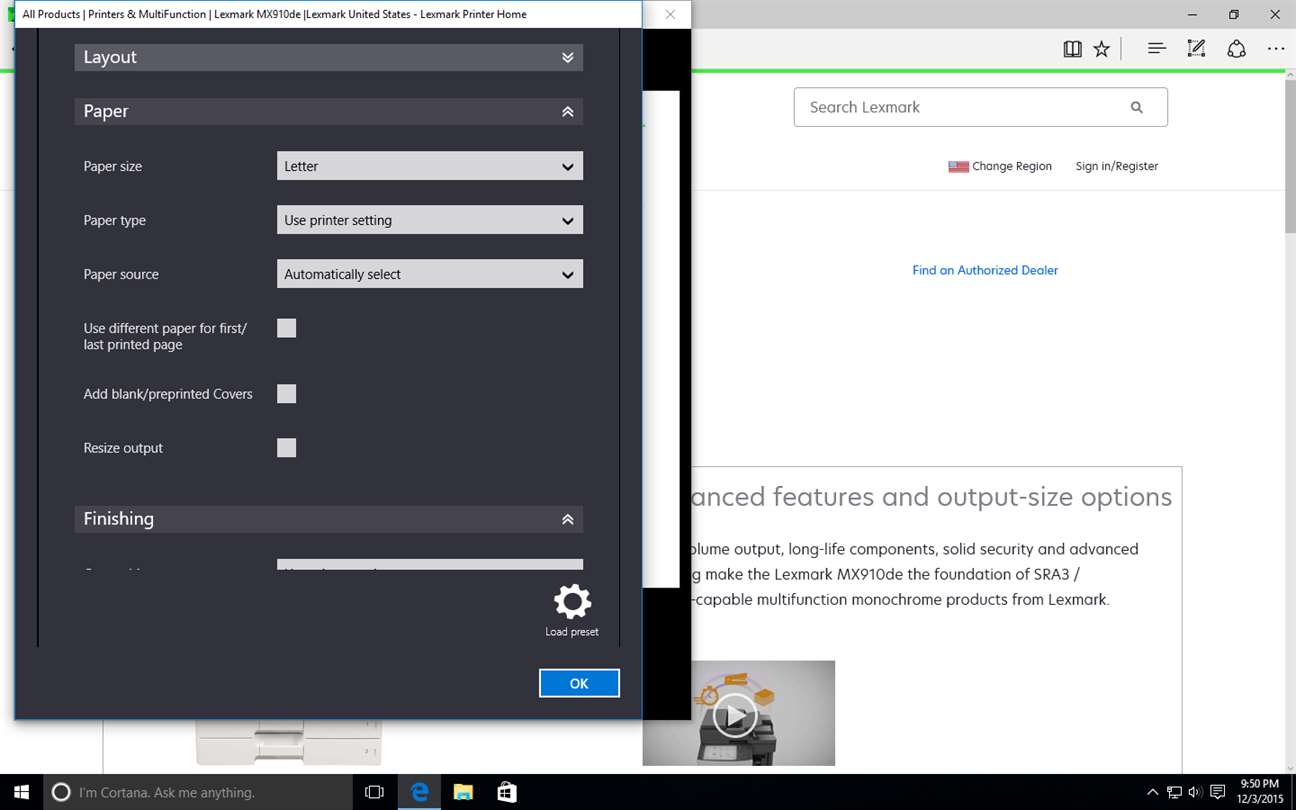
Task: Click the Sign in/Register link
Action: 1117,166
